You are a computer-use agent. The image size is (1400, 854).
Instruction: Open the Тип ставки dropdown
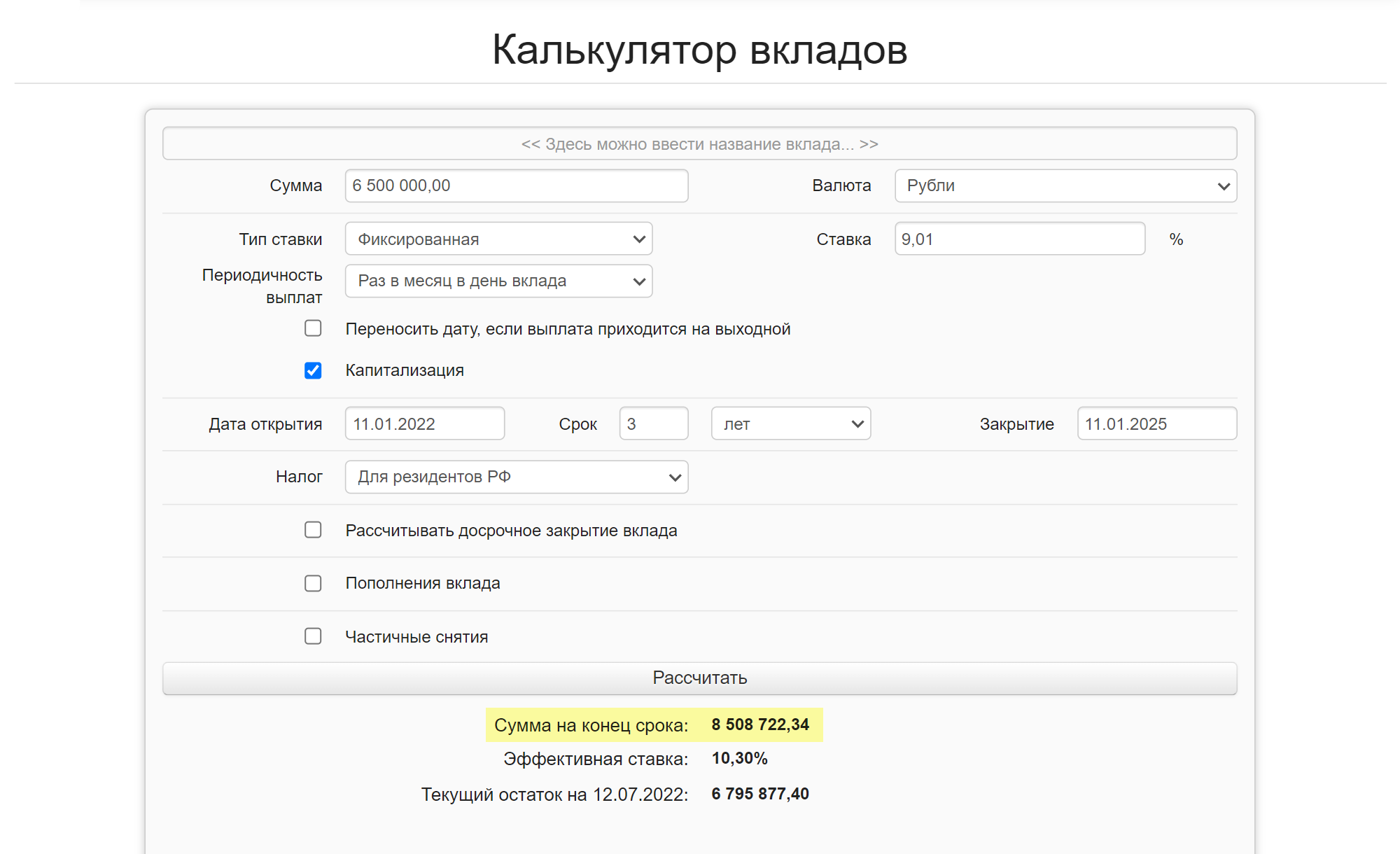tap(498, 239)
